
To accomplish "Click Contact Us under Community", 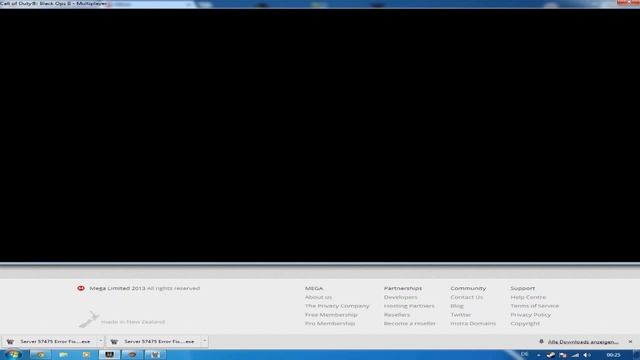I will 467,297.
